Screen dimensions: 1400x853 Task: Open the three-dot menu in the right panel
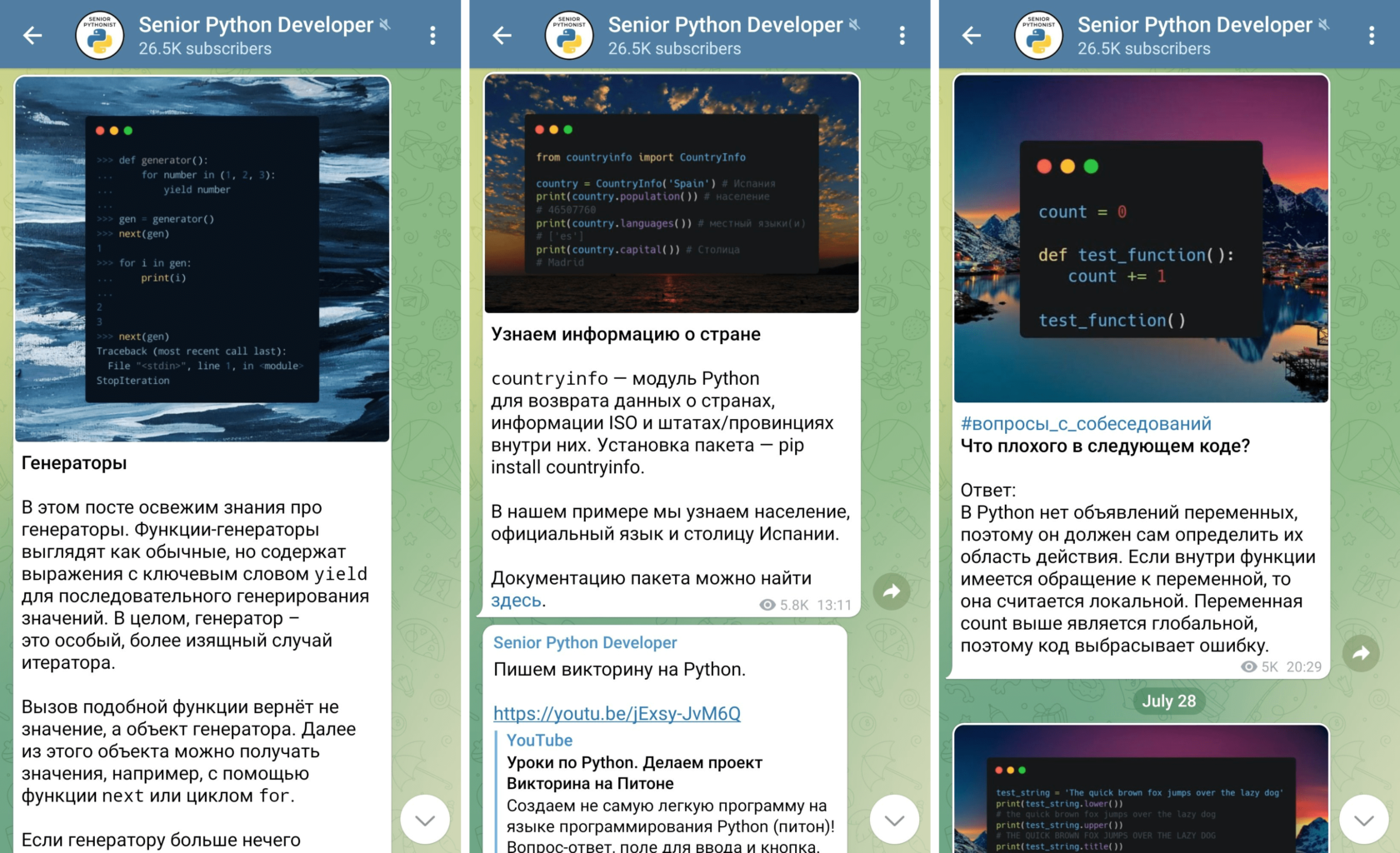[1372, 34]
